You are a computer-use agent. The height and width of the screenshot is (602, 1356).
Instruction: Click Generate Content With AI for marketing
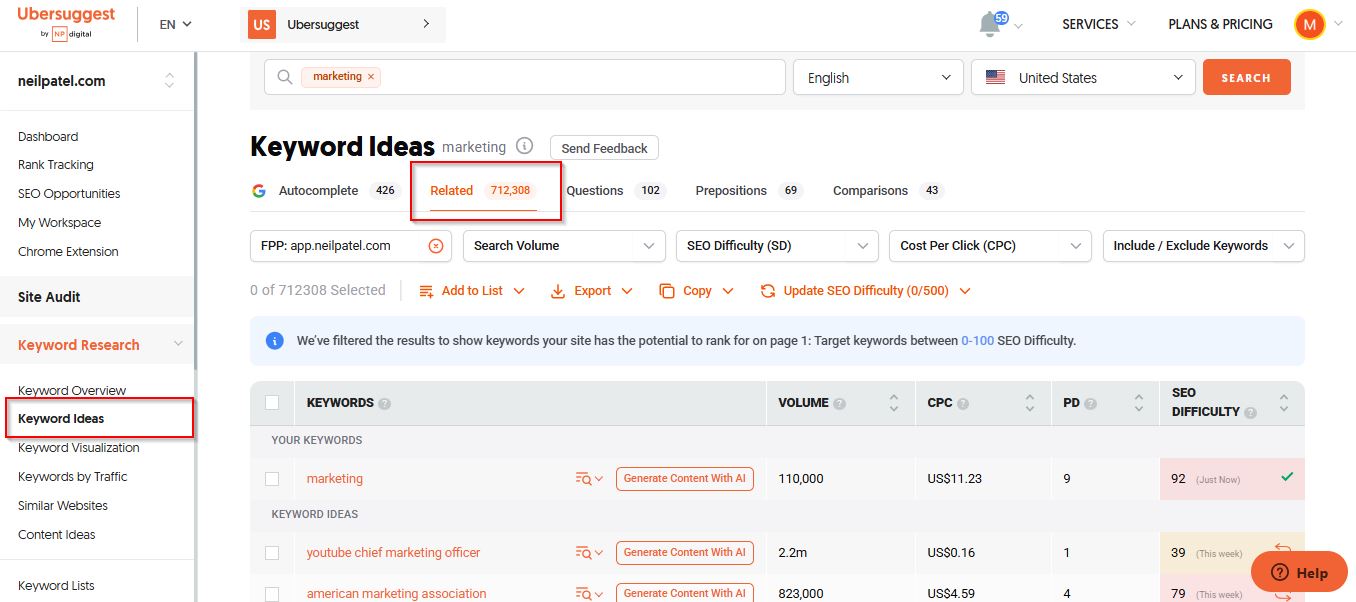[685, 479]
